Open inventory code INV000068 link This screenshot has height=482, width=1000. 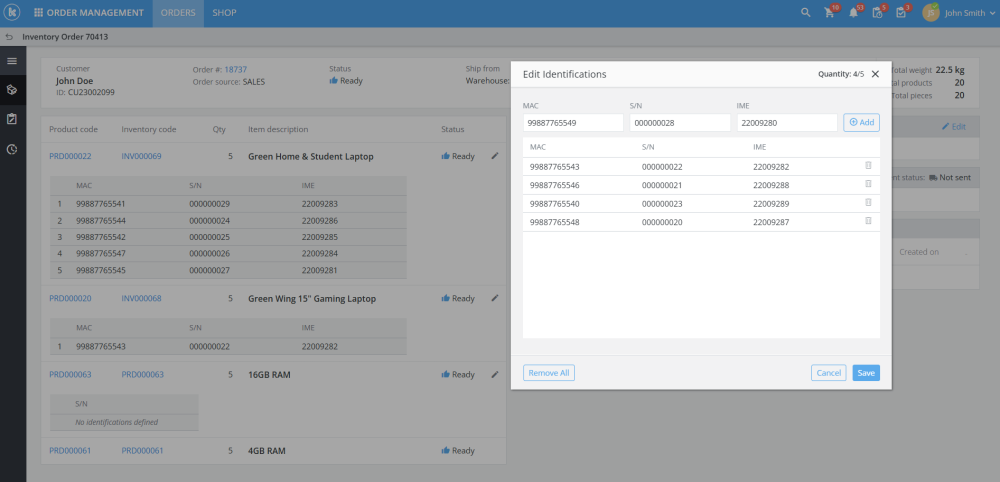click(x=142, y=298)
